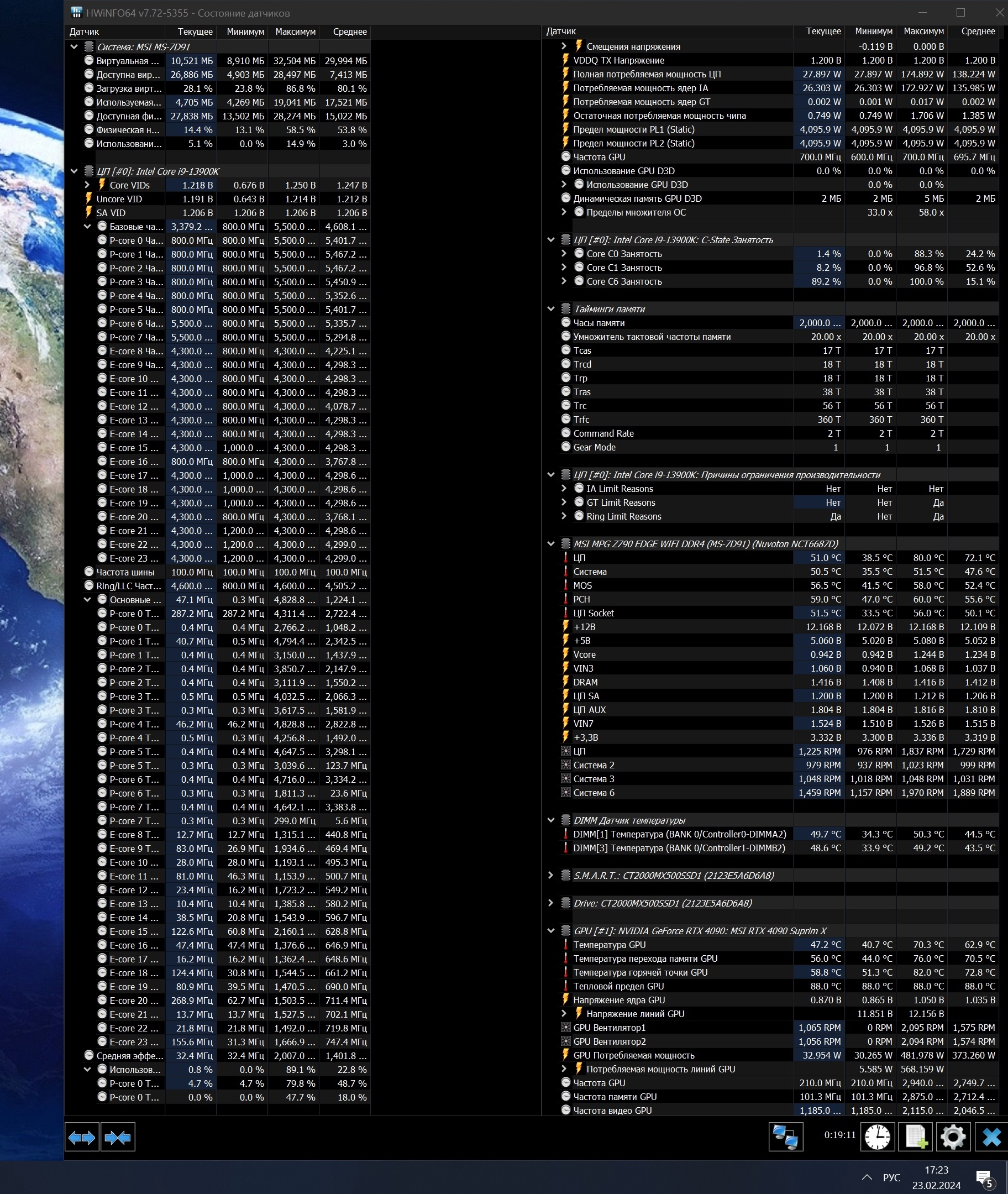
Task: Close sensors with the blue X icon
Action: coord(991,1137)
